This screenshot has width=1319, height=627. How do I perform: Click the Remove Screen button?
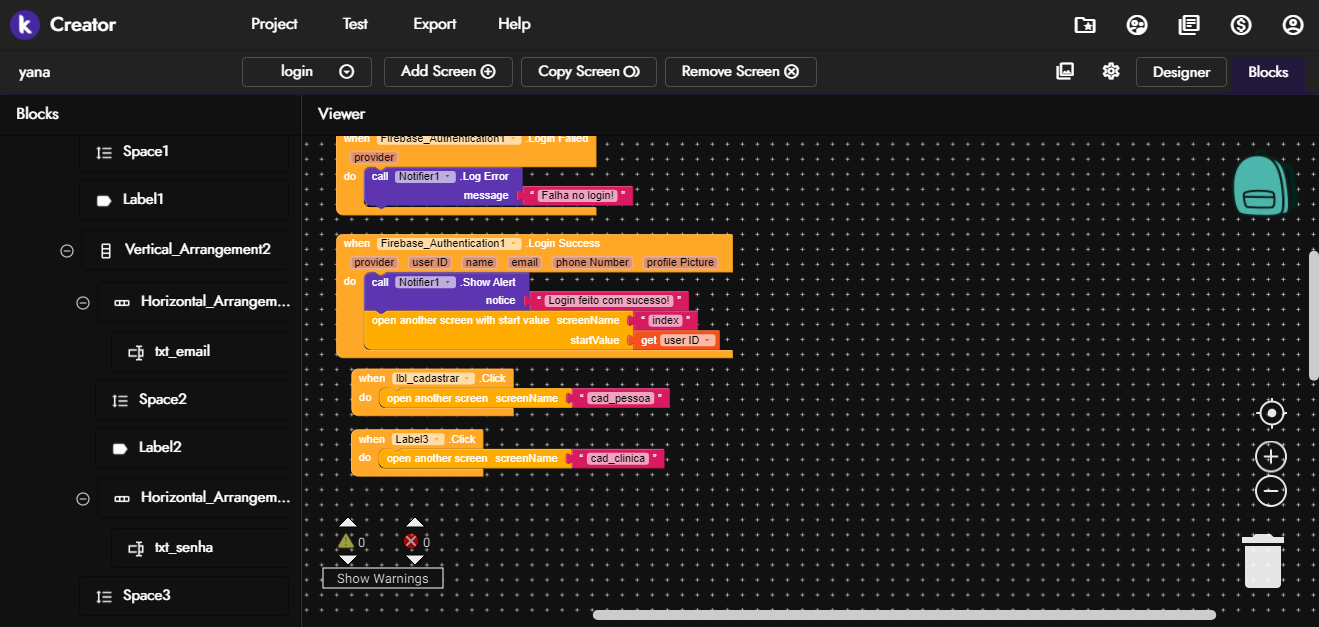[740, 71]
